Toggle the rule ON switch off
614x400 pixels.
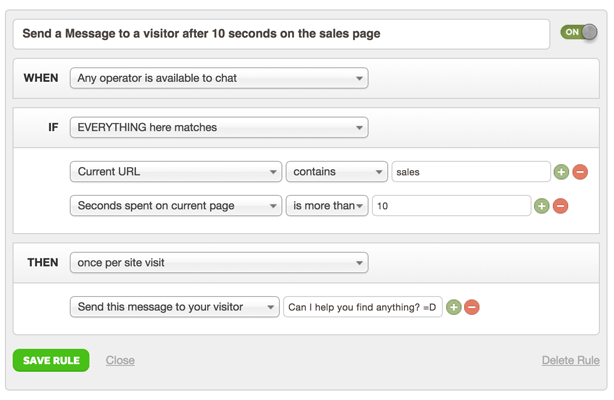(x=580, y=32)
